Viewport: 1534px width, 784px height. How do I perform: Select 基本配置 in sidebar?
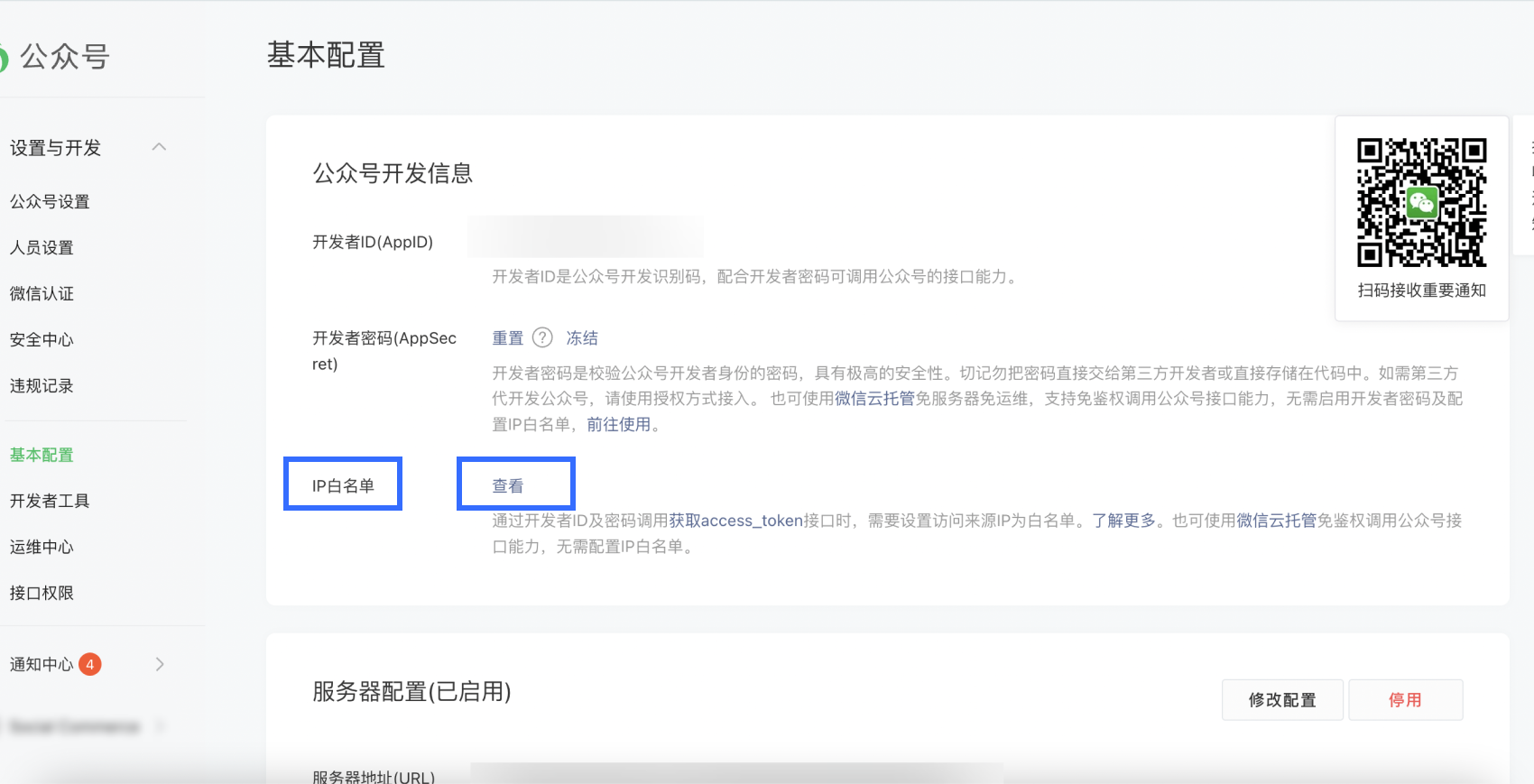(x=42, y=455)
